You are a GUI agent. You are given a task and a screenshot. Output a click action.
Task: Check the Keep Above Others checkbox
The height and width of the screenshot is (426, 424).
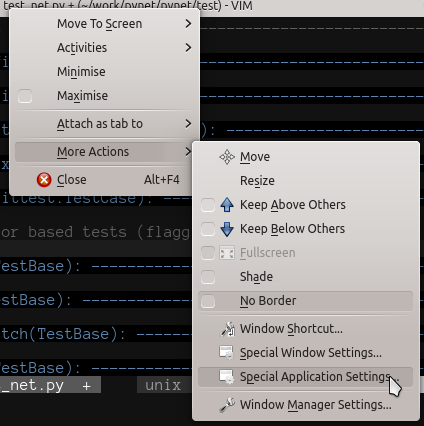(208, 205)
